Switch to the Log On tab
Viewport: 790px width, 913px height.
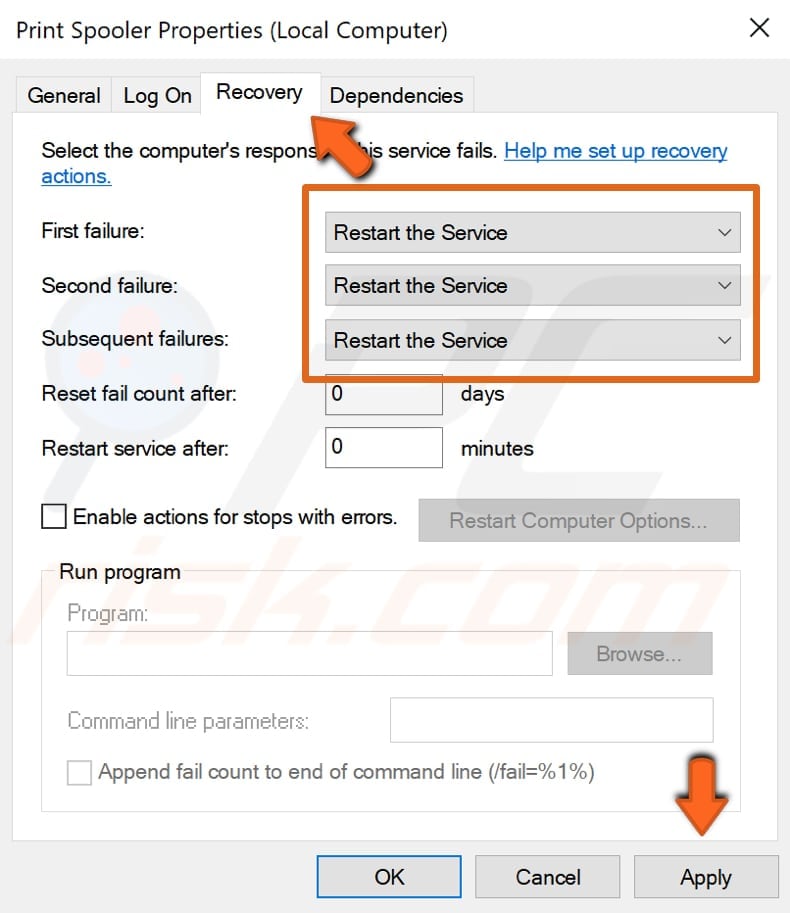[x=156, y=95]
